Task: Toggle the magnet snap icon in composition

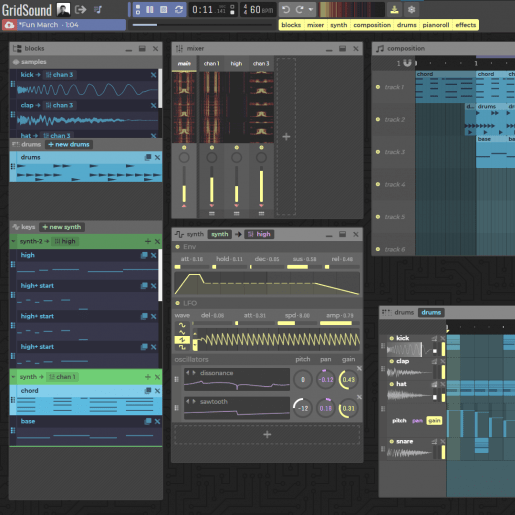Action: [x=407, y=63]
